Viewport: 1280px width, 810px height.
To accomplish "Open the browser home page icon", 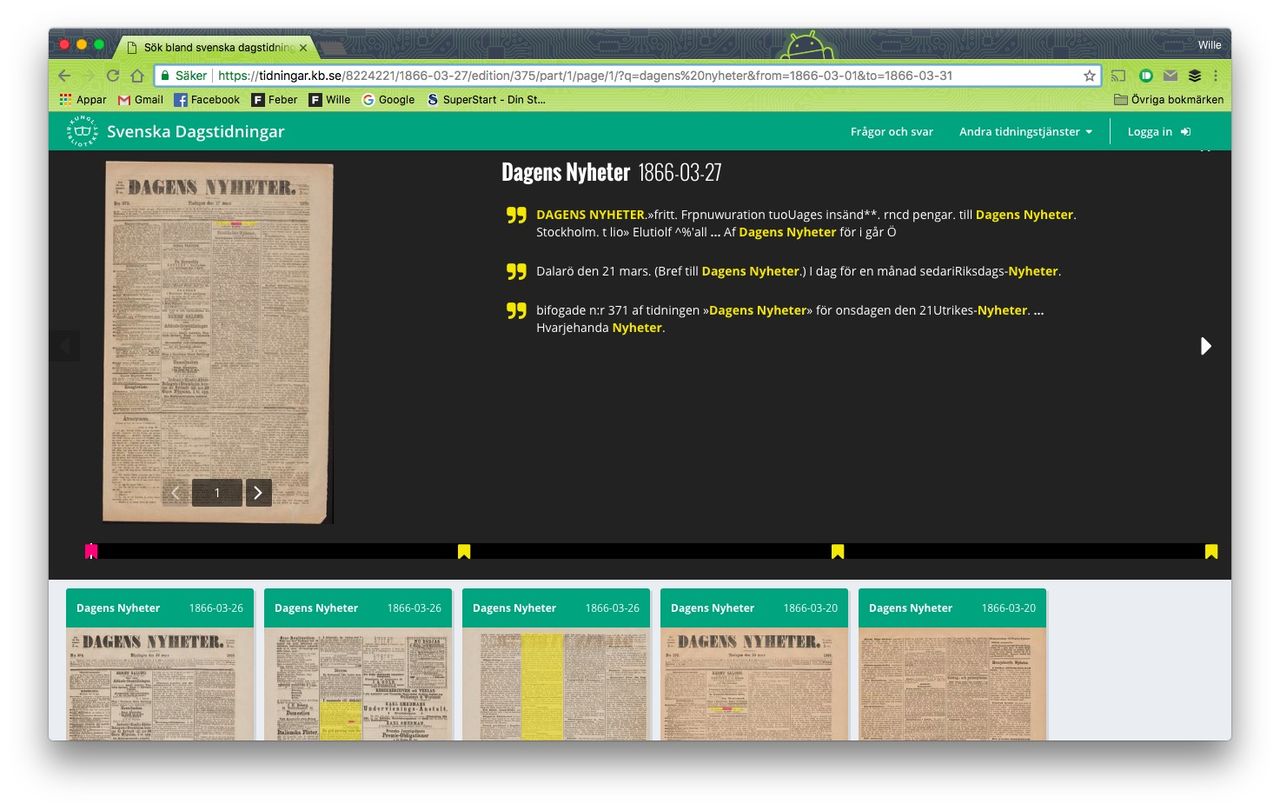I will pos(137,76).
